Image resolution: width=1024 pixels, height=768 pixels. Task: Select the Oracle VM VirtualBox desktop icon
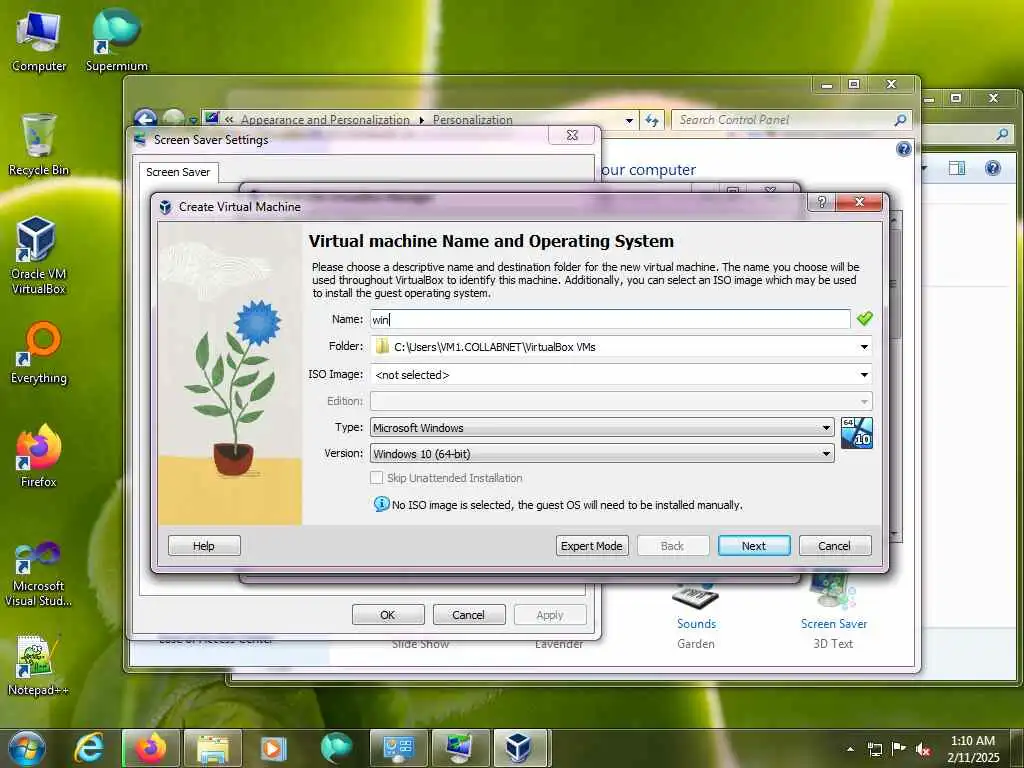click(39, 256)
